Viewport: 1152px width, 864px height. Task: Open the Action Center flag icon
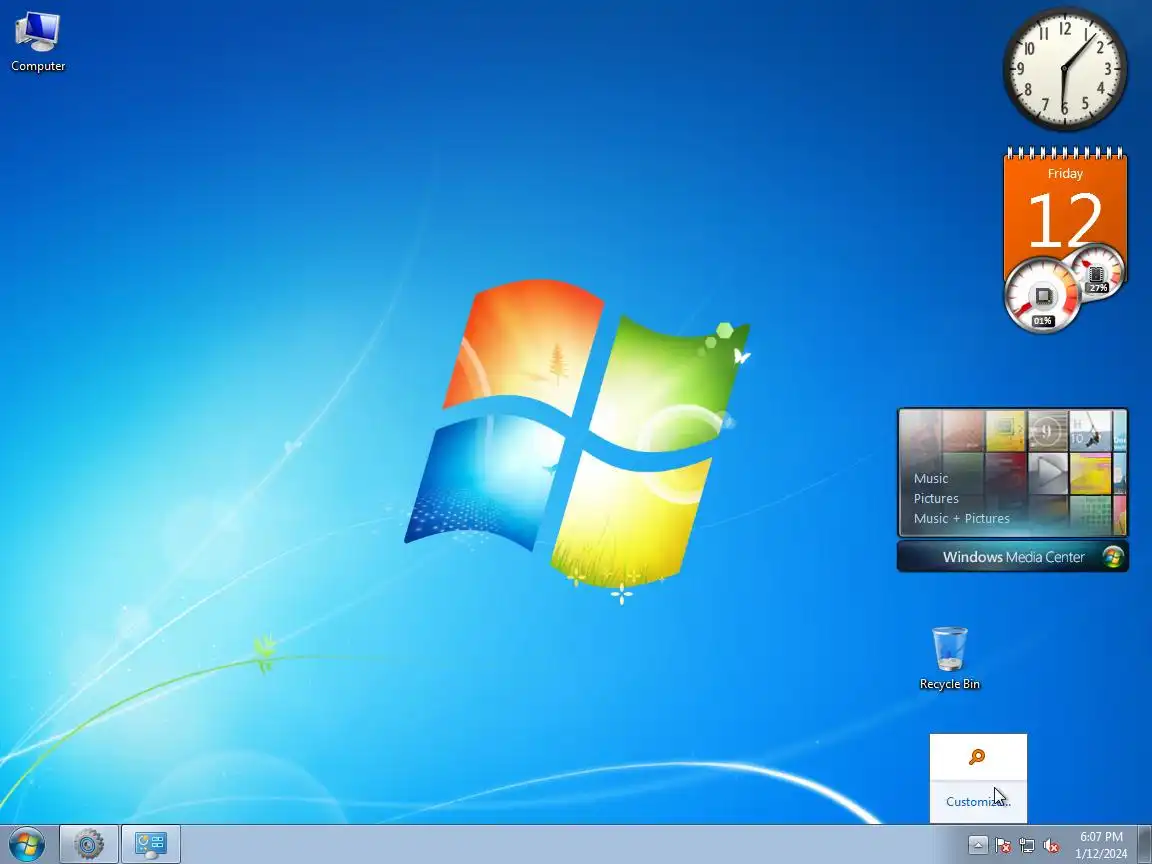[1003, 846]
